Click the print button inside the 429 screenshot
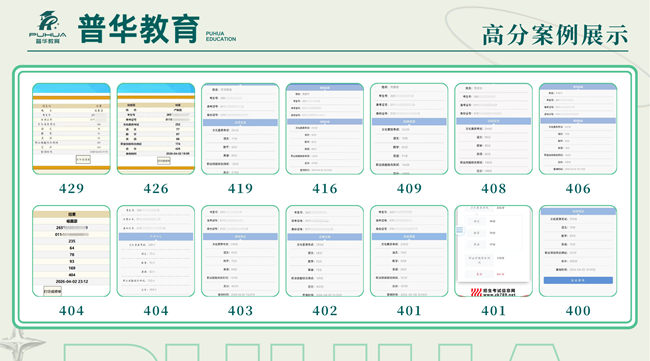Image resolution: width=650 pixels, height=361 pixels. (x=83, y=159)
